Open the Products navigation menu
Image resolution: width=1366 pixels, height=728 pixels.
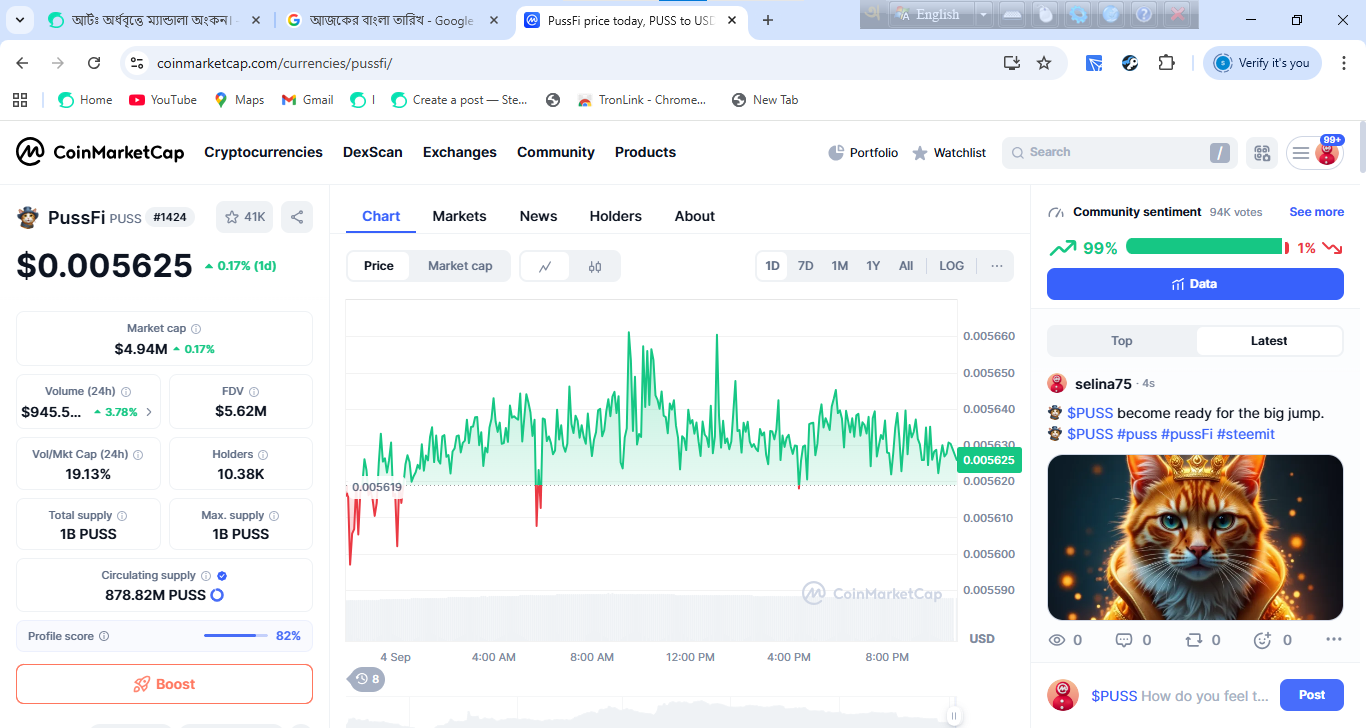point(645,152)
